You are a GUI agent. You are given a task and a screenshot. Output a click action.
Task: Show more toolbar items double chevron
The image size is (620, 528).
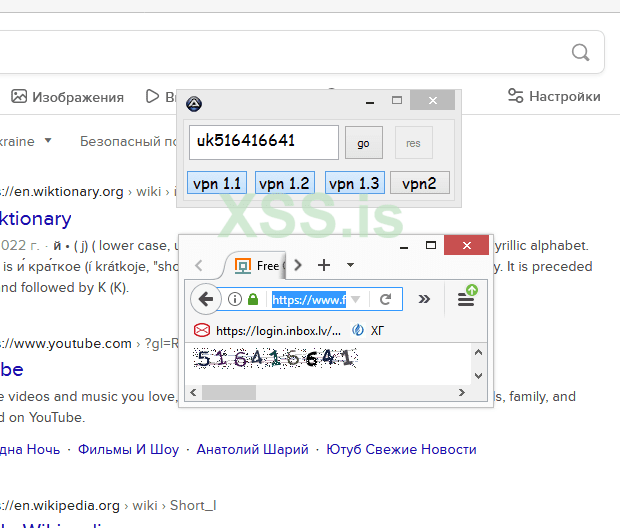424,299
